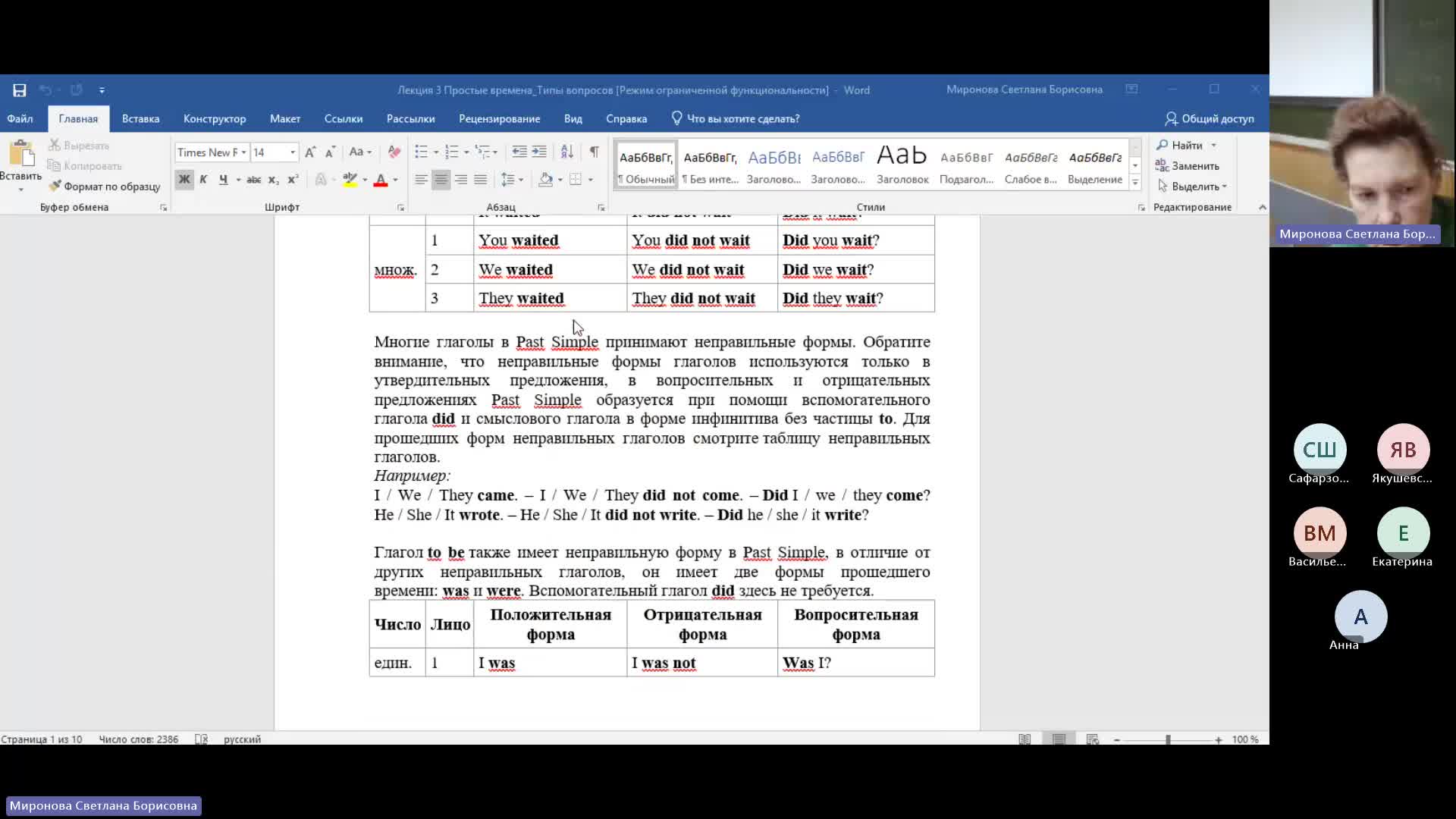This screenshot has width=1456, height=819.
Task: Open the borders button
Action: [x=576, y=180]
